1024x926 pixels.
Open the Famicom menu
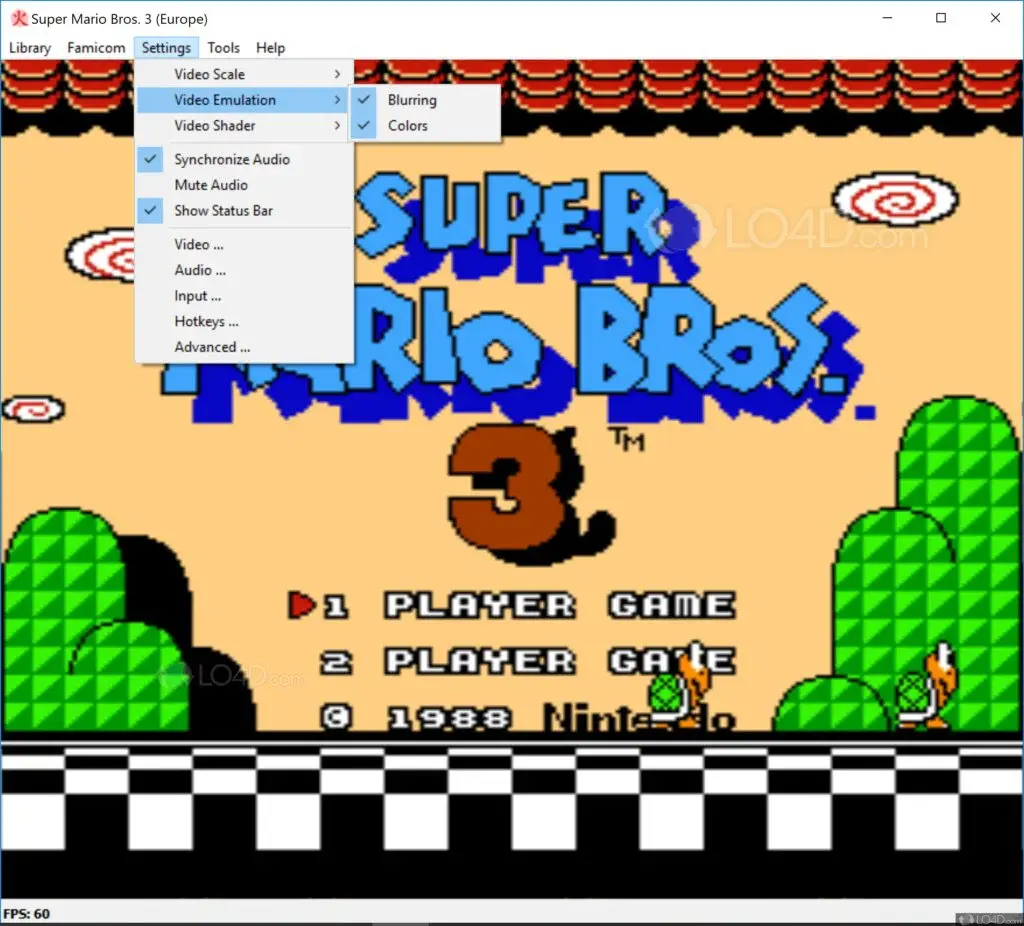coord(96,48)
